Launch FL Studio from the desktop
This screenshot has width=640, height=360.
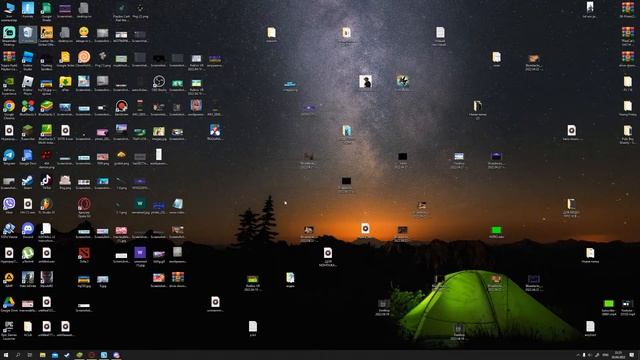(x=46, y=204)
